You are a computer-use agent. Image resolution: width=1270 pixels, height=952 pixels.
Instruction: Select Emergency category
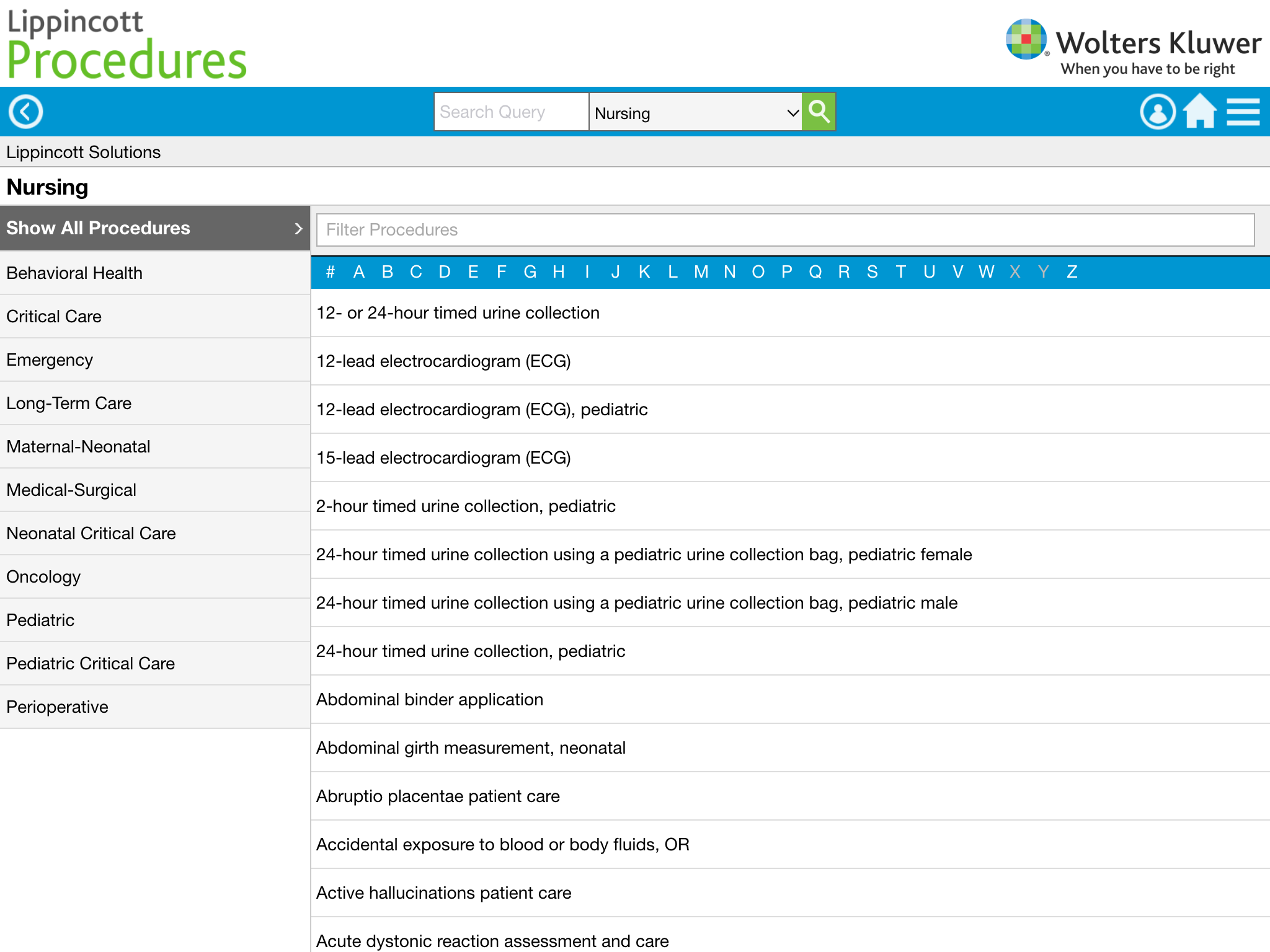155,359
